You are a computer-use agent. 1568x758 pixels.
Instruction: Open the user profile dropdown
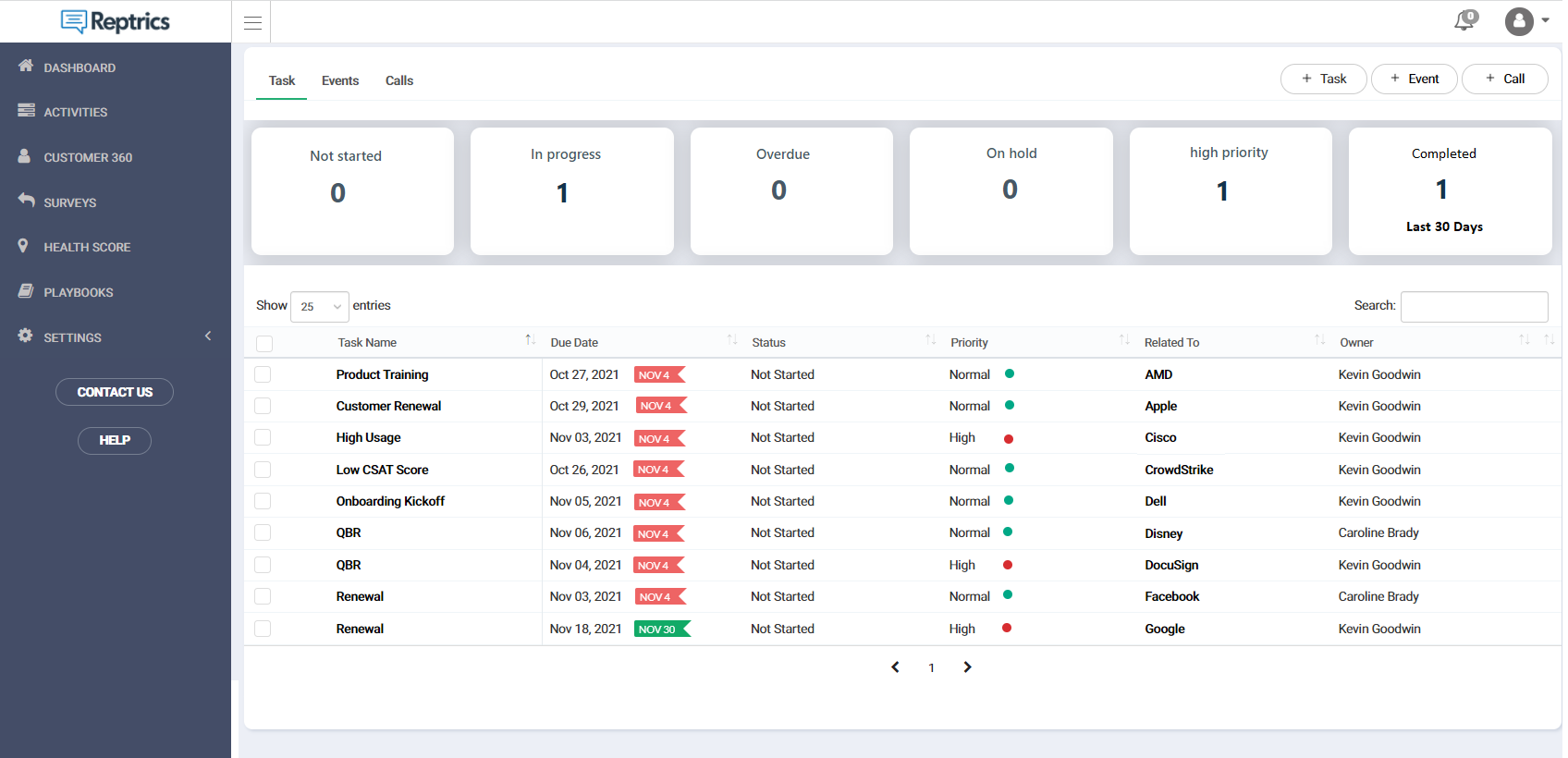click(1526, 21)
